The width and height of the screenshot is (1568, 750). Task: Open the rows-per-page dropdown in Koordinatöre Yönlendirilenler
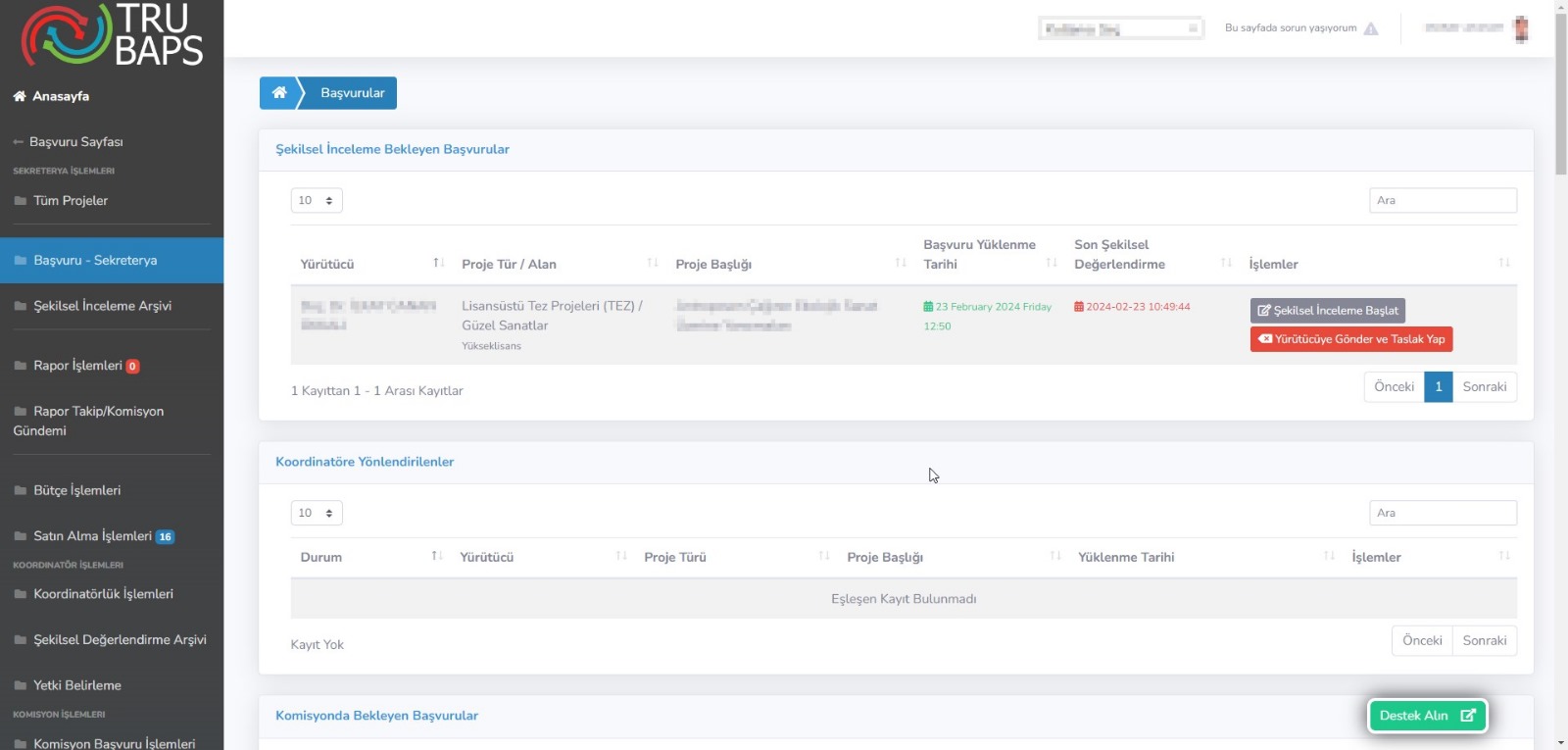point(317,513)
